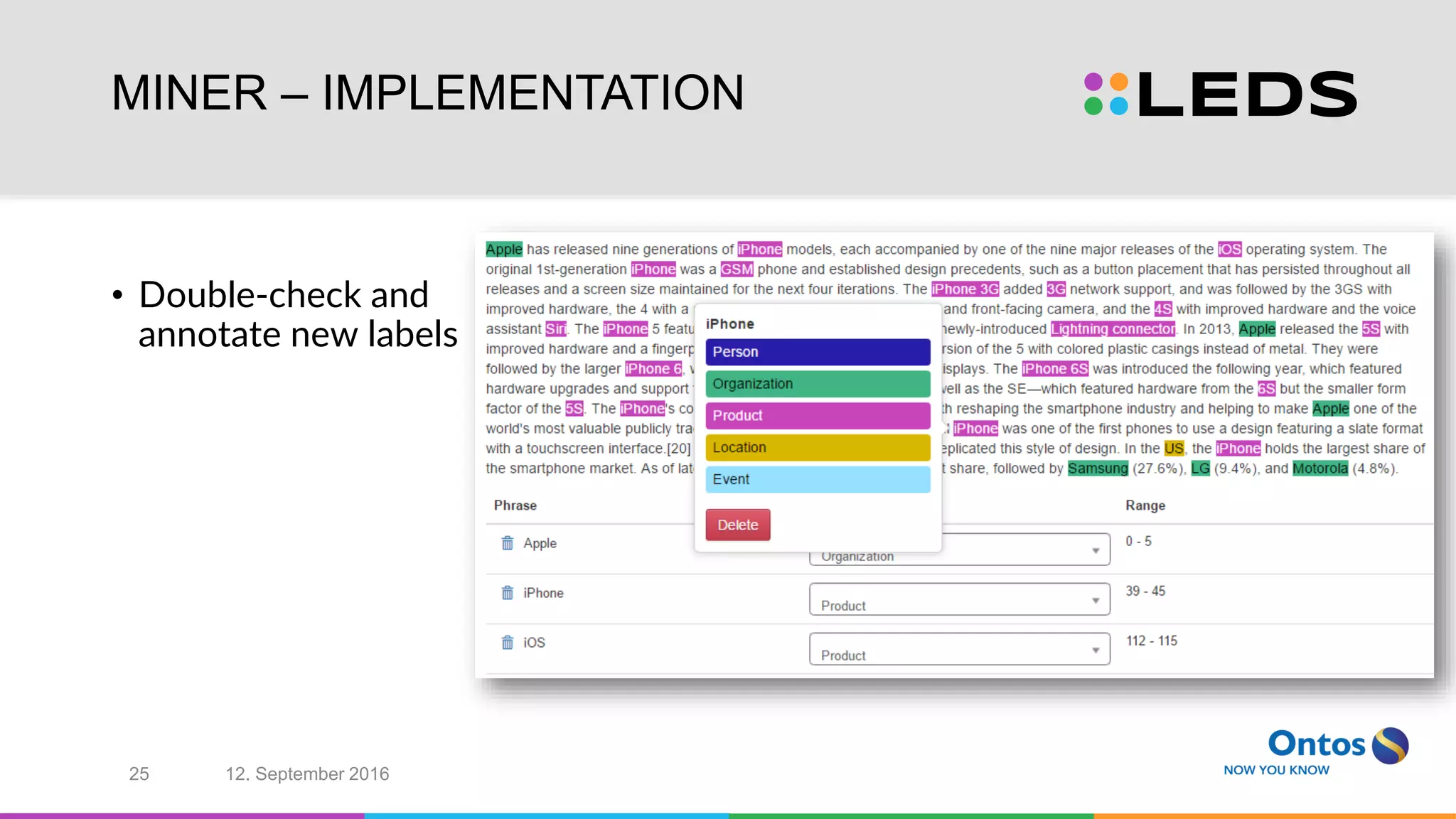Image resolution: width=1456 pixels, height=819 pixels.
Task: Click the iPhone 6 annotation
Action: [x=653, y=369]
